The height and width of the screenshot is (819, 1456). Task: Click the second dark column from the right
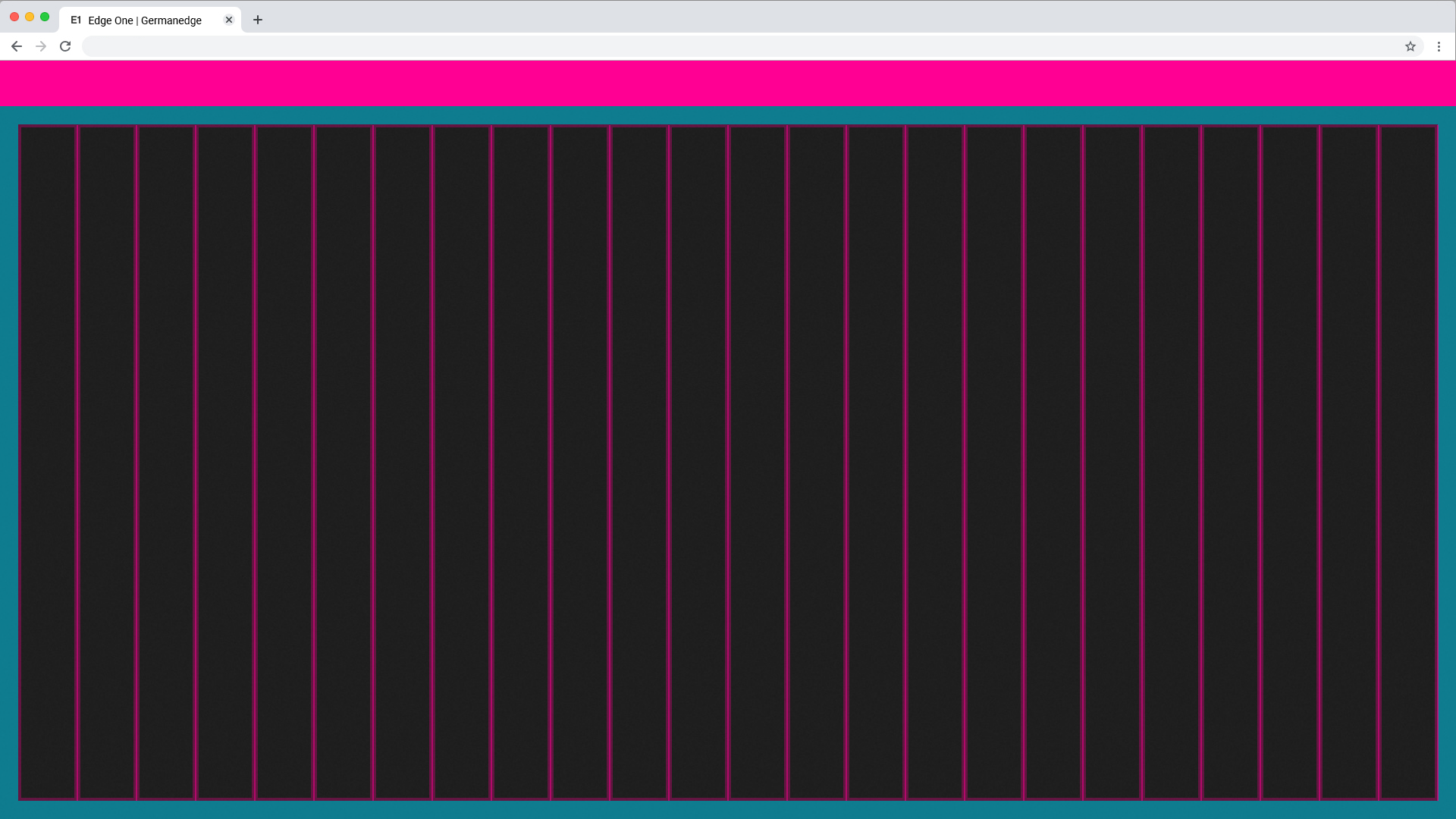click(1349, 463)
